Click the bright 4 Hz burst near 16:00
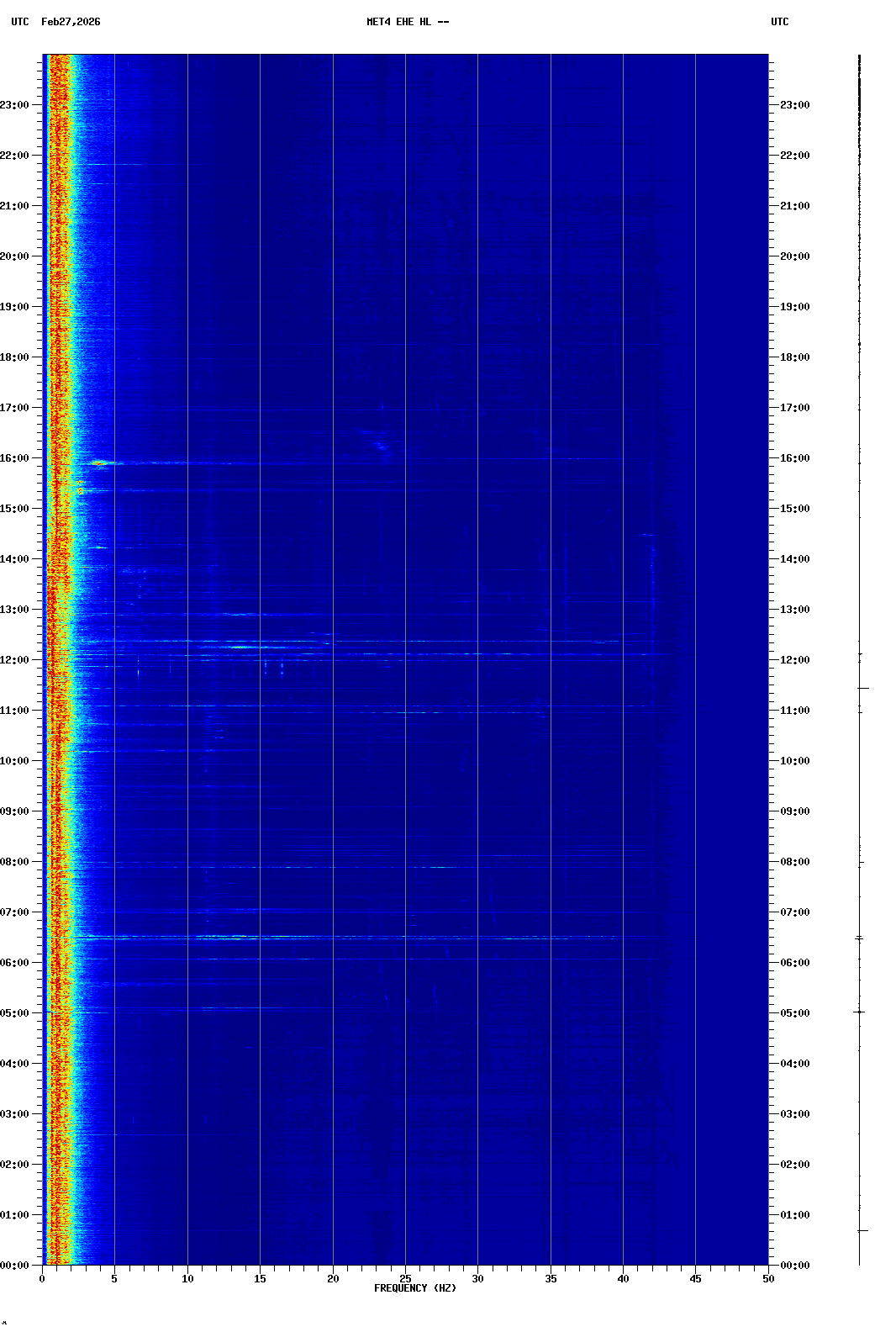 pos(101,462)
